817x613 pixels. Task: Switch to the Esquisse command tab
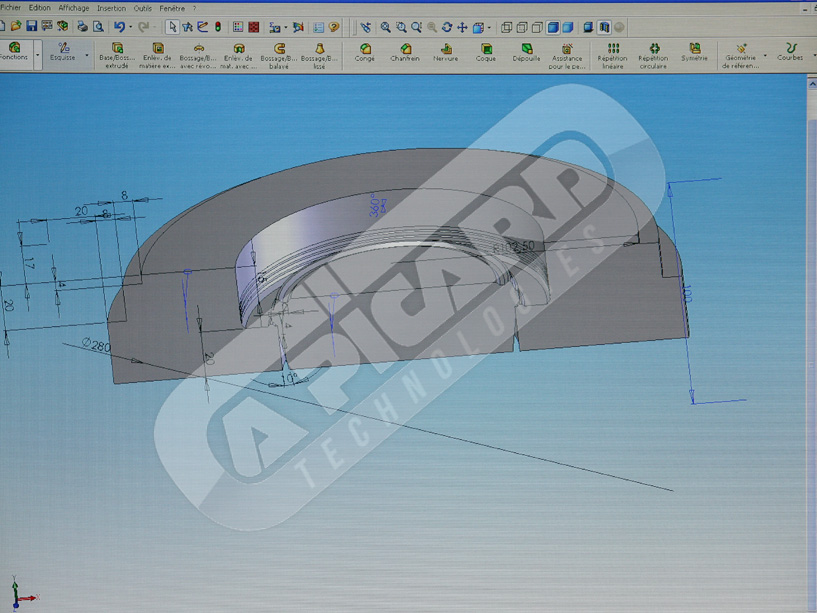[63, 52]
